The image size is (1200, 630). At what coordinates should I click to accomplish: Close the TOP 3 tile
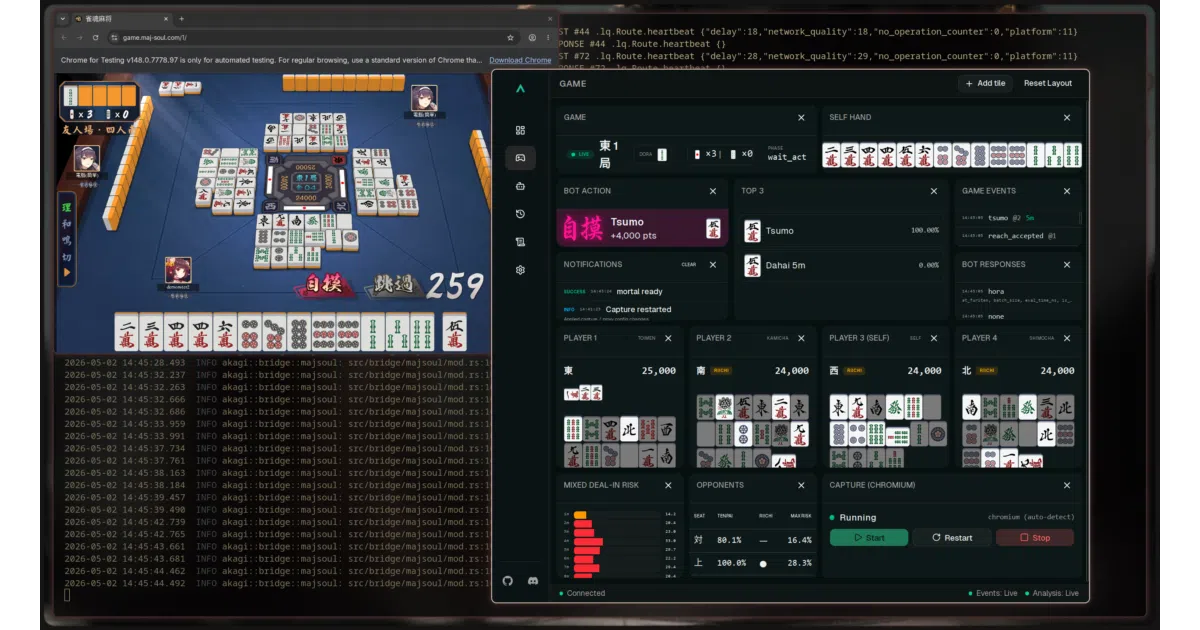click(x=934, y=191)
